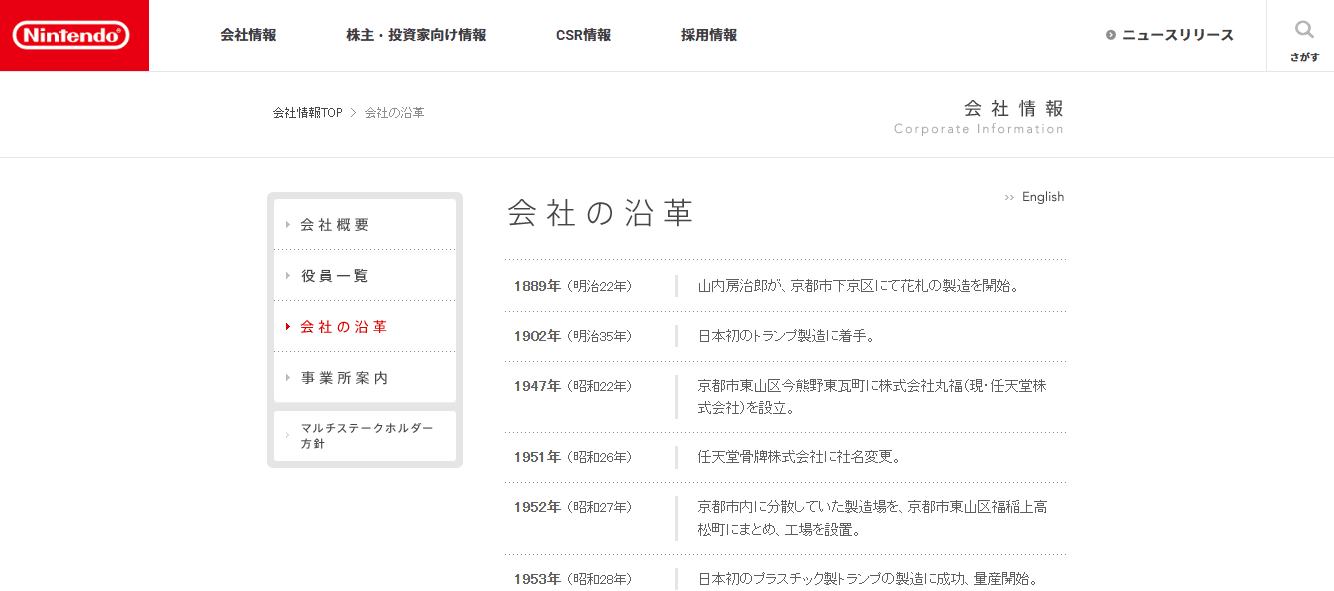Click the 1889年 timeline entry
Viewport: 1334px width, 591px height.
pyautogui.click(x=537, y=286)
